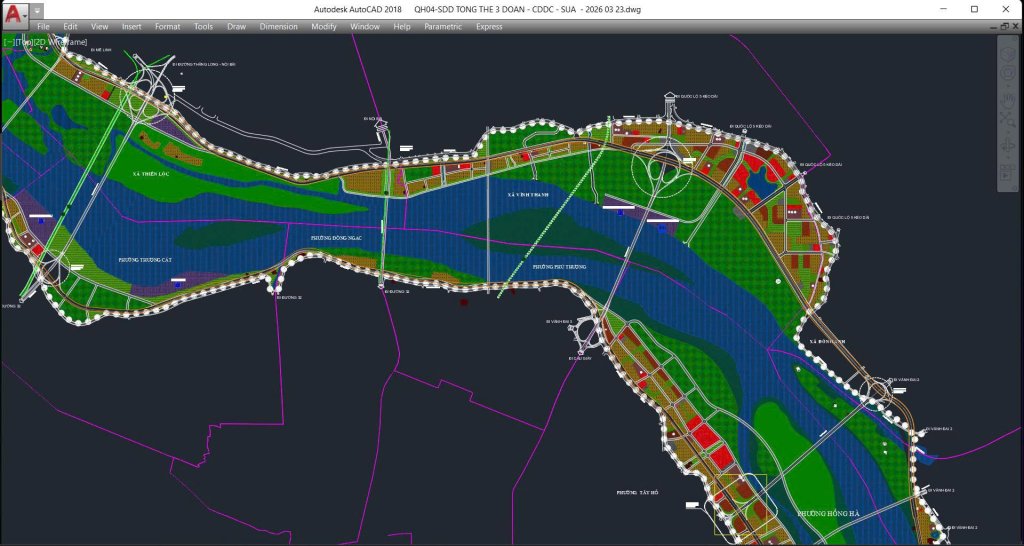1024x546 pixels.
Task: Open the Insert menu
Action: [131, 27]
